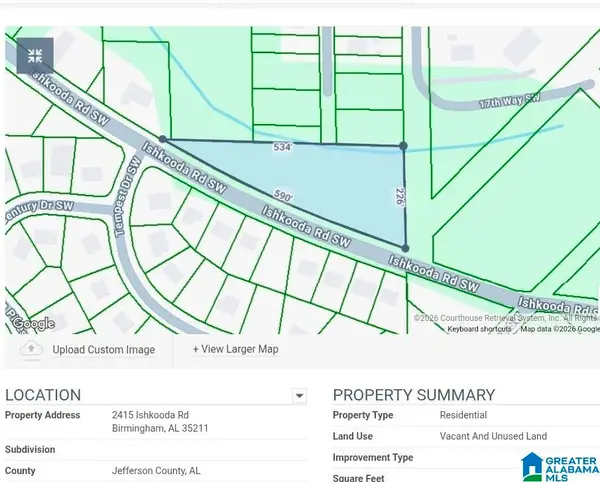Click the top-right vertex of highlighted parcel

pyautogui.click(x=403, y=146)
